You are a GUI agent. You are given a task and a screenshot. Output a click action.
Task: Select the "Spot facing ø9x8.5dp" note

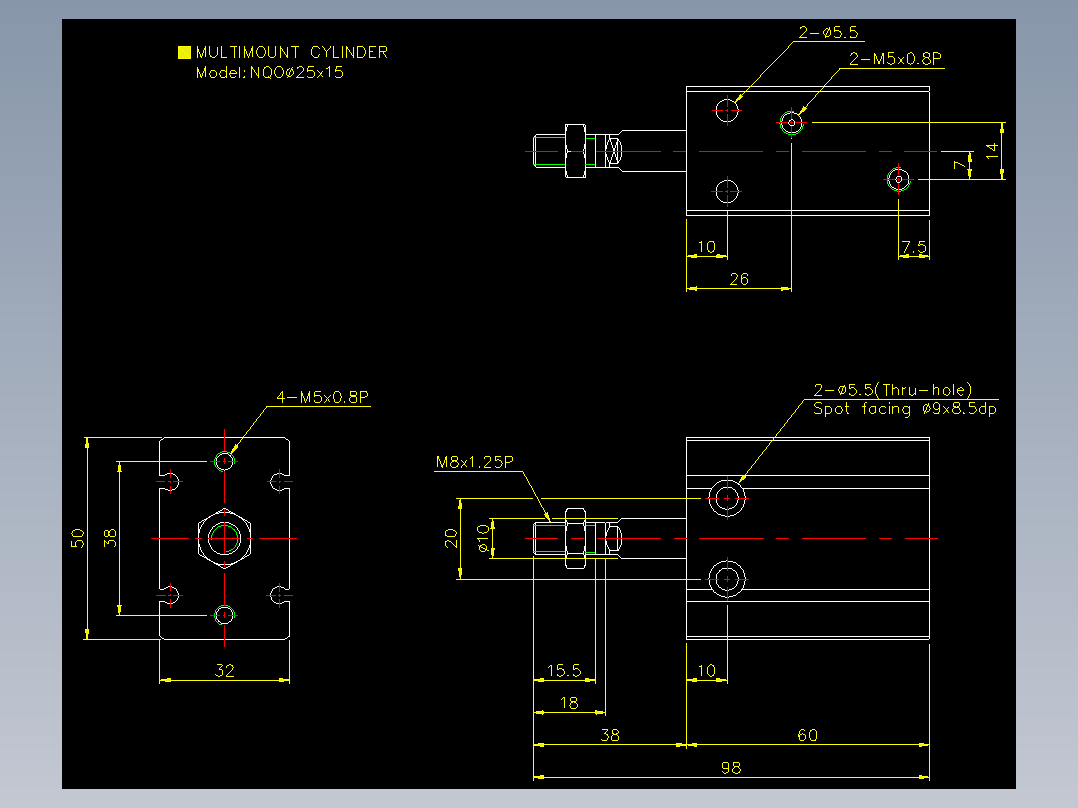point(905,409)
